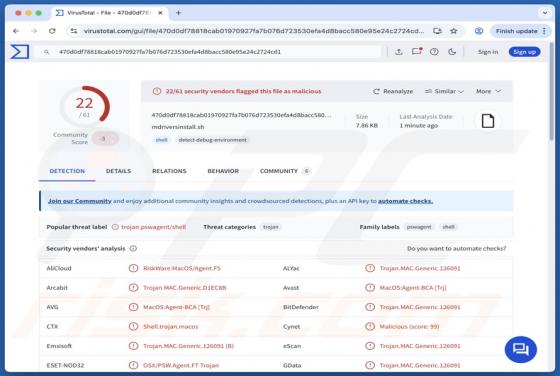560x376 pixels.
Task: Click the VirusTotal logo icon
Action: coord(19,52)
